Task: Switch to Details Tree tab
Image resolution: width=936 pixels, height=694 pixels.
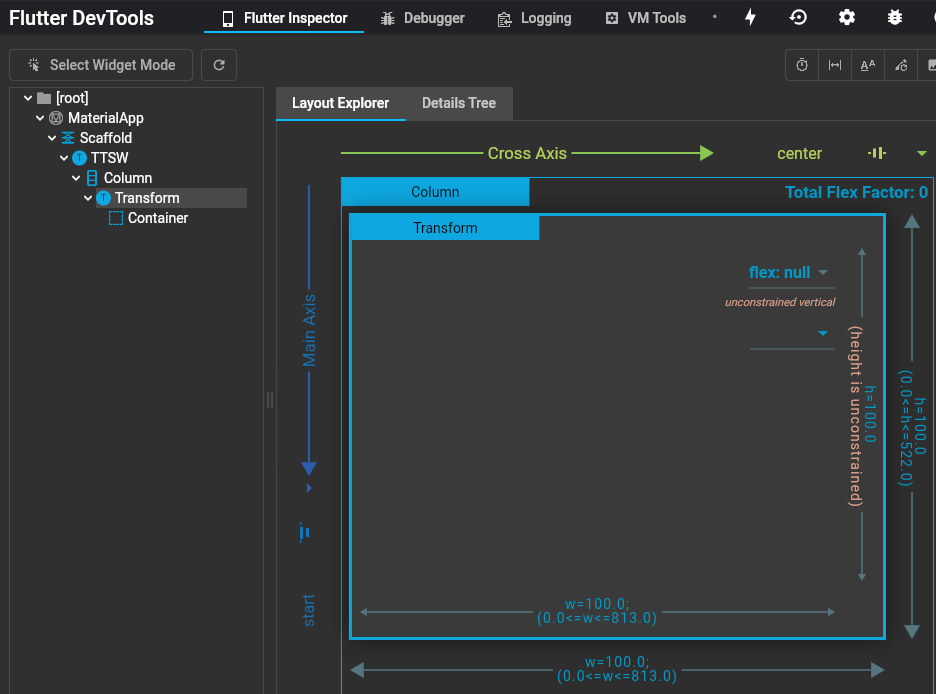Action: click(x=458, y=103)
